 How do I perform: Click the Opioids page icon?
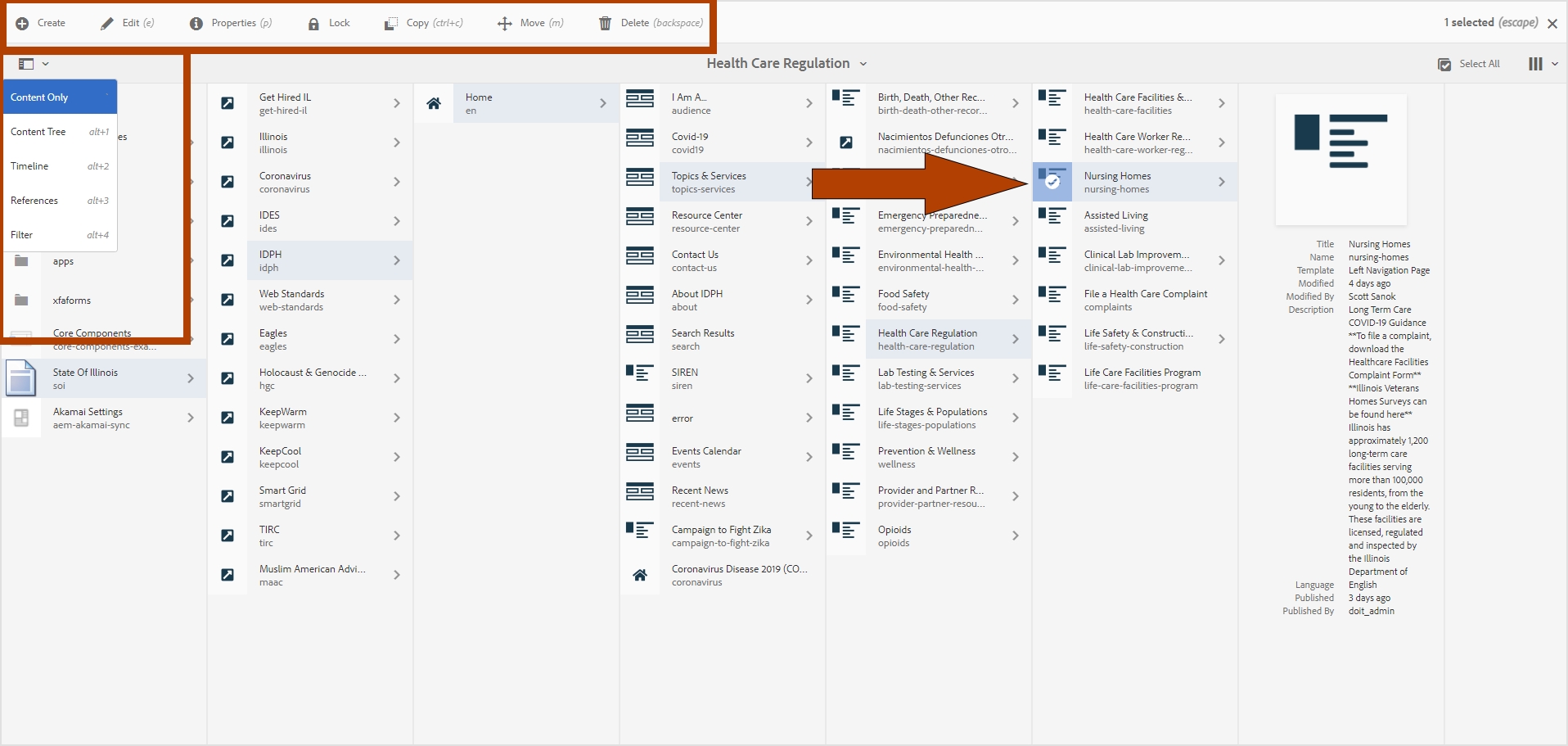click(846, 531)
